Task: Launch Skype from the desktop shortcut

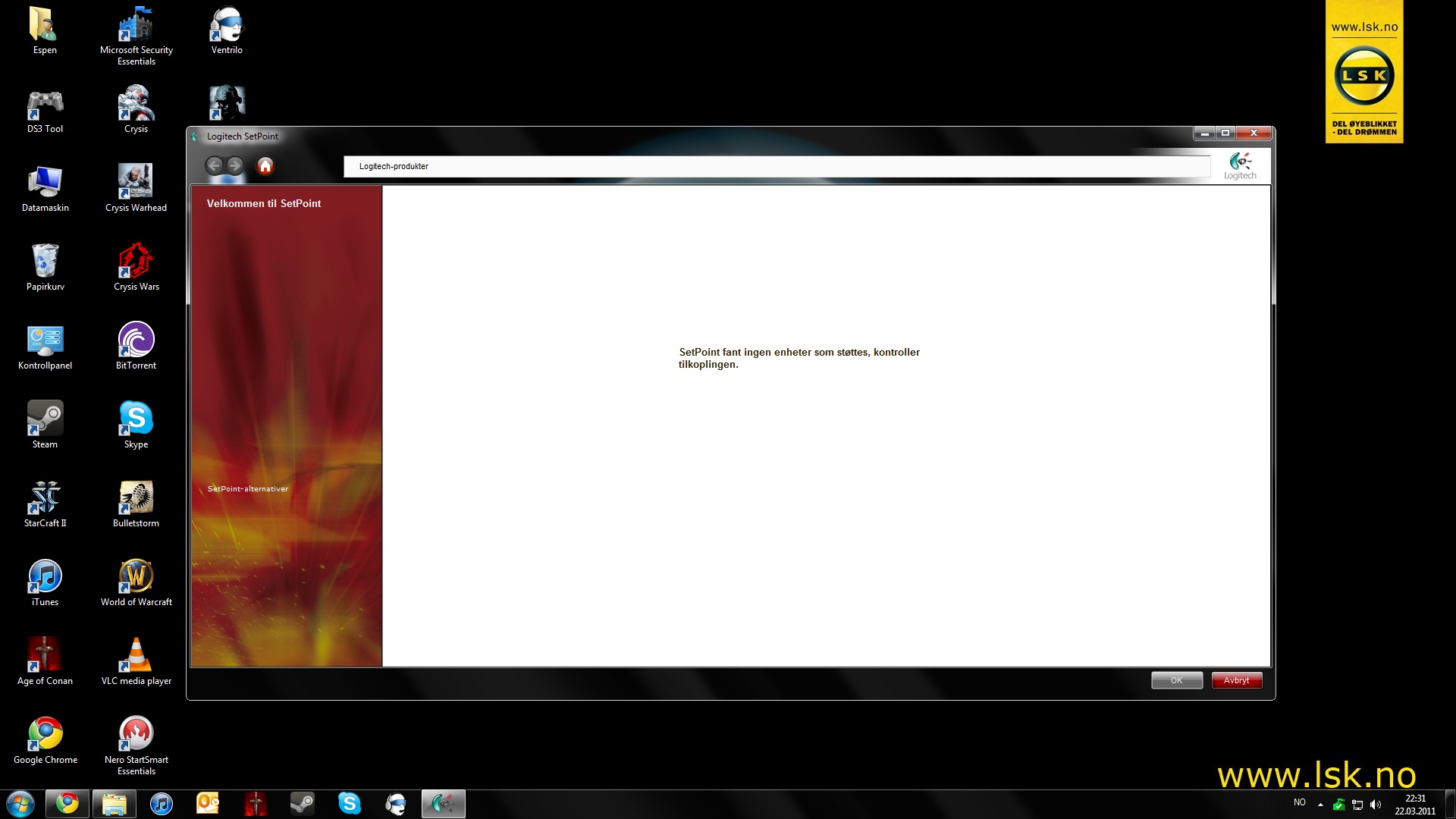Action: click(136, 425)
